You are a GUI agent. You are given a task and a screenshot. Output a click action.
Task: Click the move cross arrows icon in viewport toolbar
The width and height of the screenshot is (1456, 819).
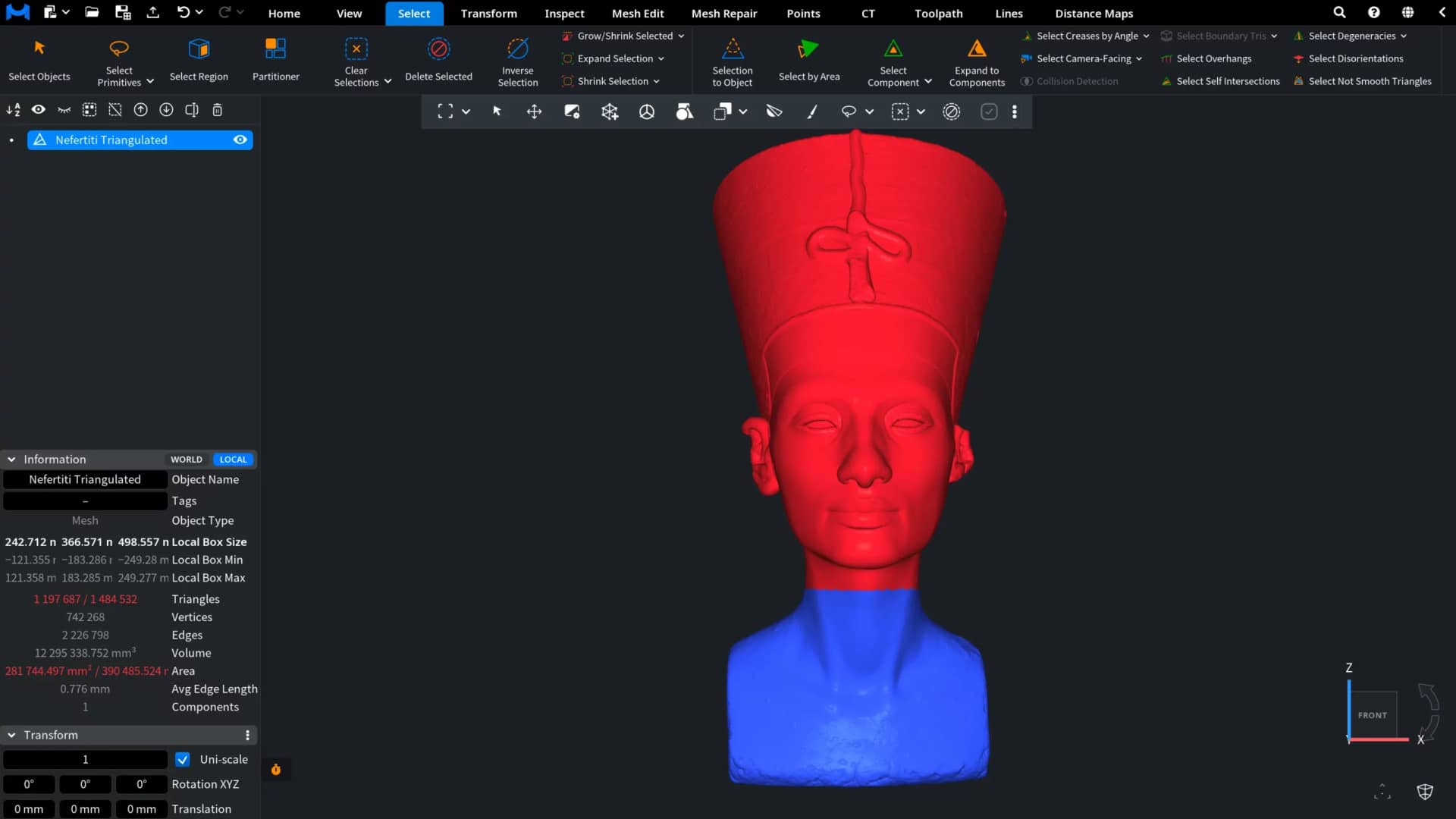click(534, 111)
